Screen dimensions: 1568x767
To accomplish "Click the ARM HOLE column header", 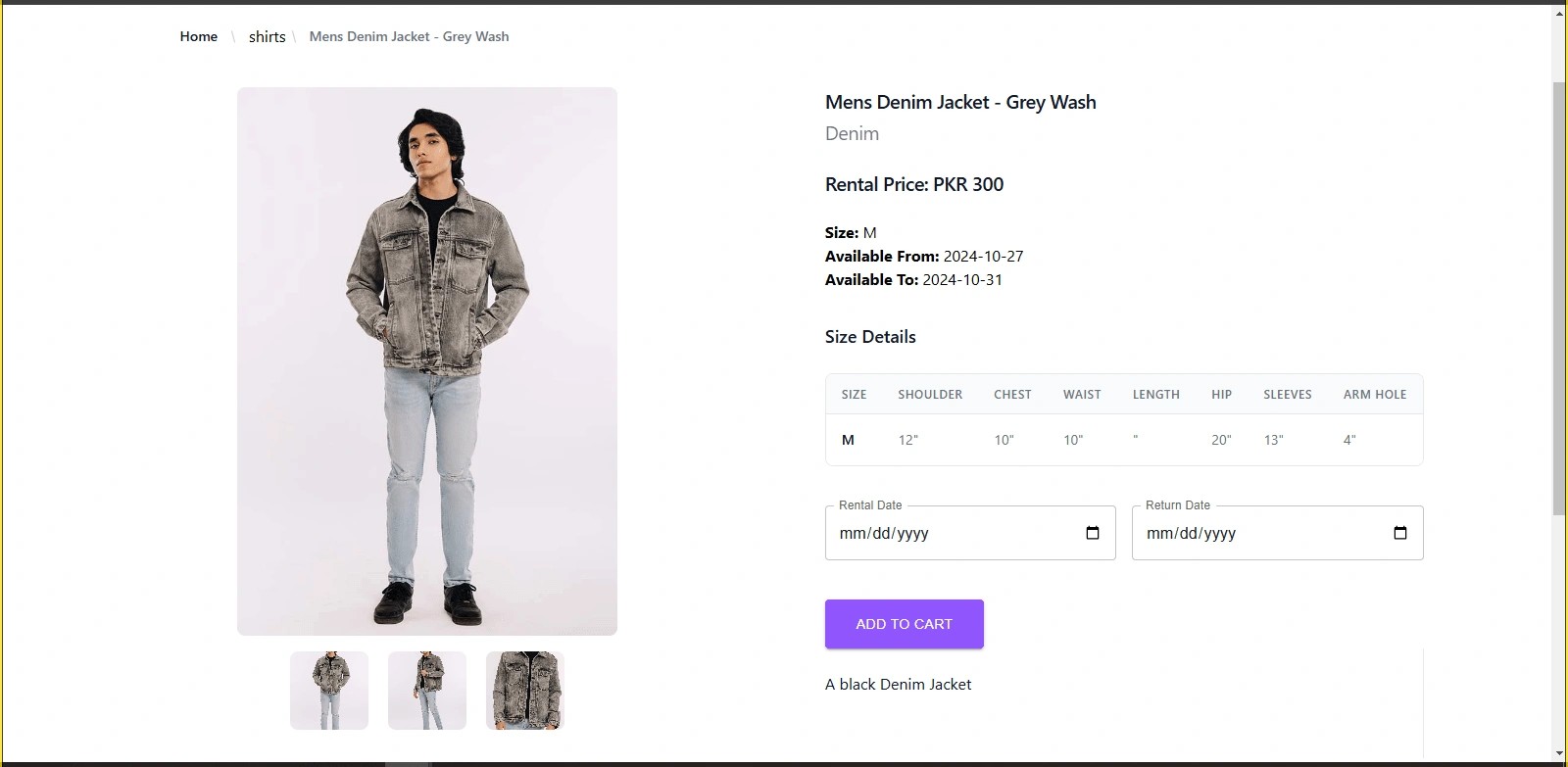I will (x=1375, y=395).
